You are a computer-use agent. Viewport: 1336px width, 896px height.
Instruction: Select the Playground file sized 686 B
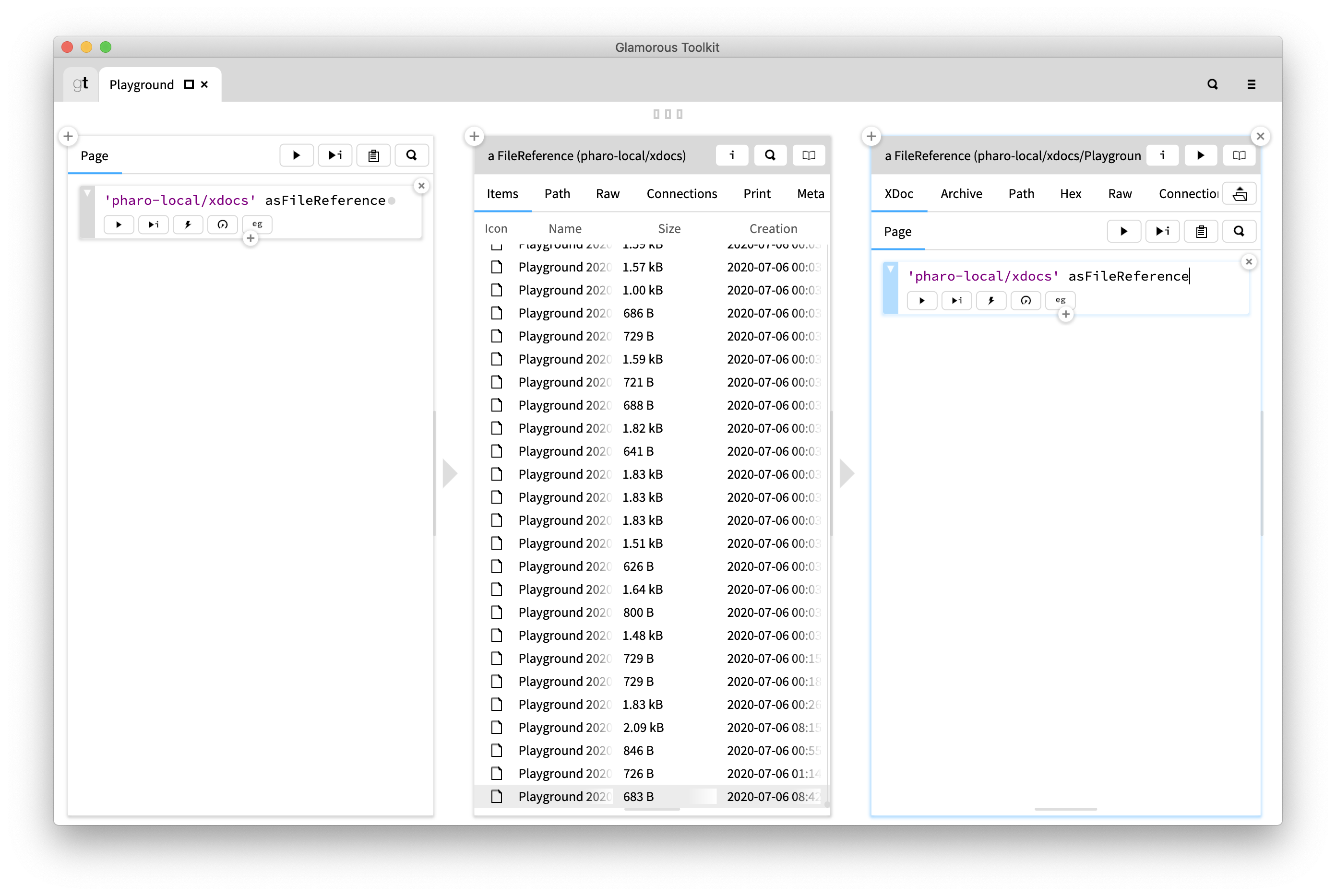[x=651, y=313]
